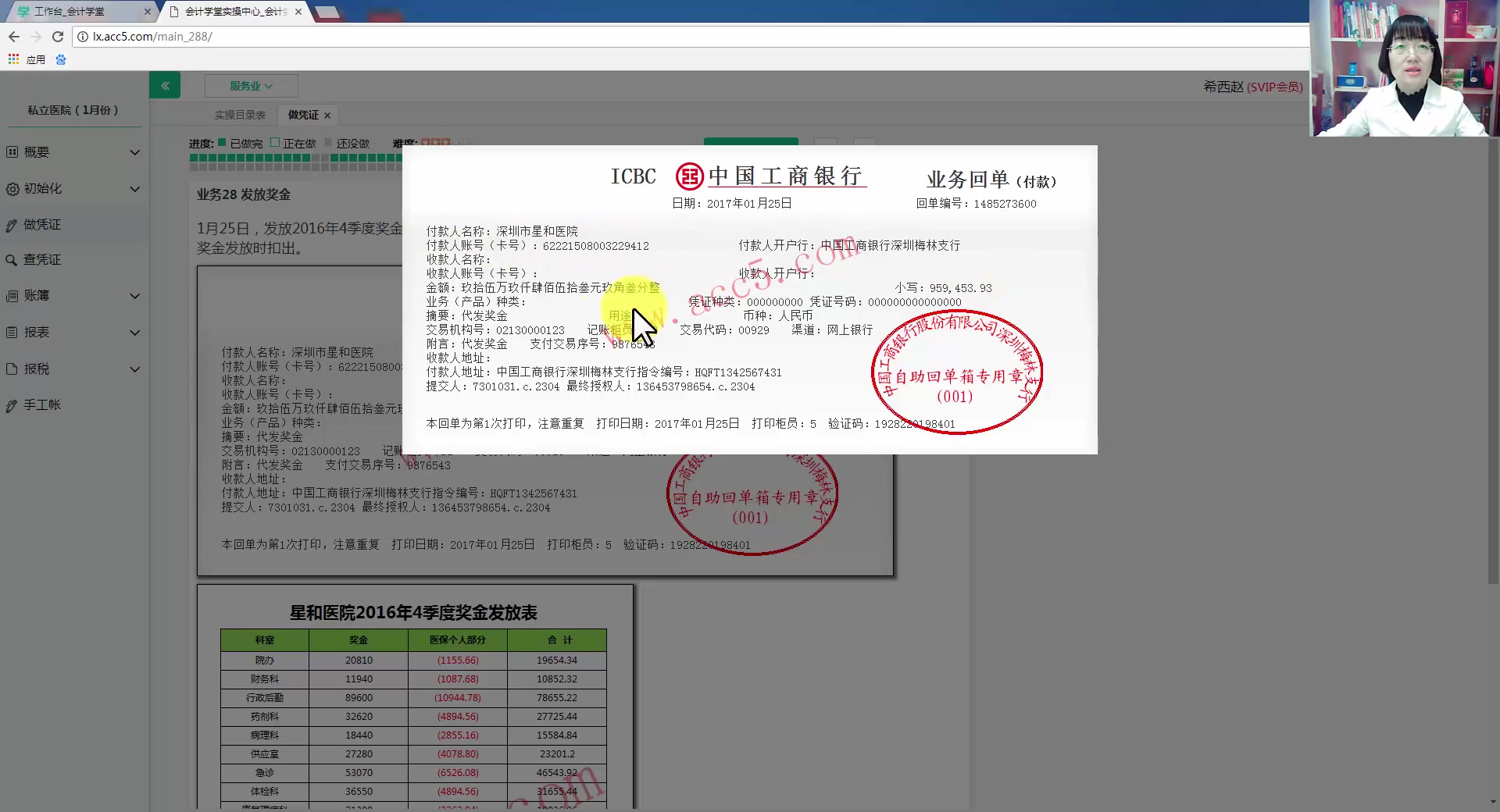Select the 做凭证 inner tab
1500x812 pixels.
click(303, 115)
